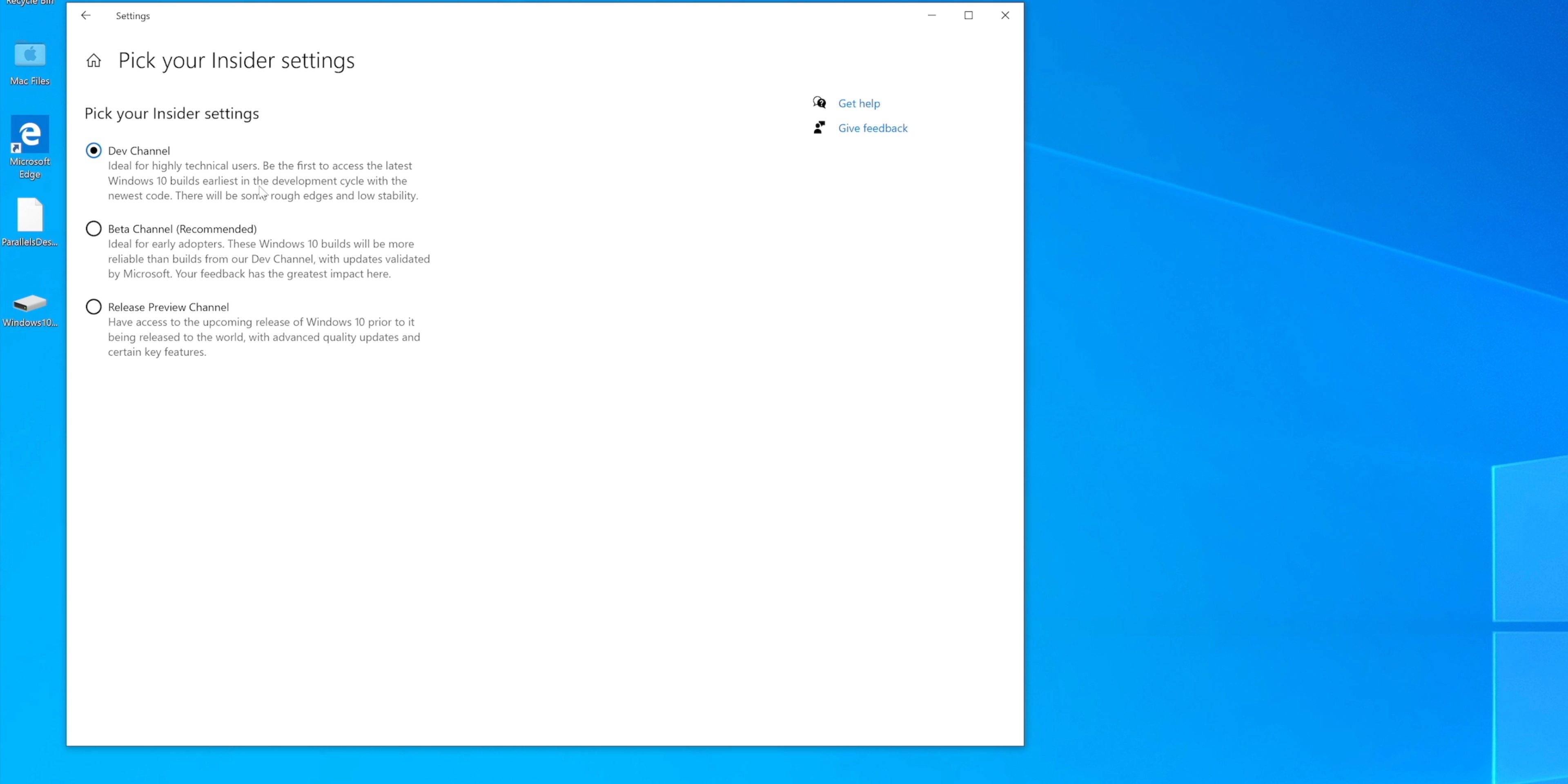Expand the Dev Channel description text
Viewport: 1568px width, 784px height.
coord(263,180)
